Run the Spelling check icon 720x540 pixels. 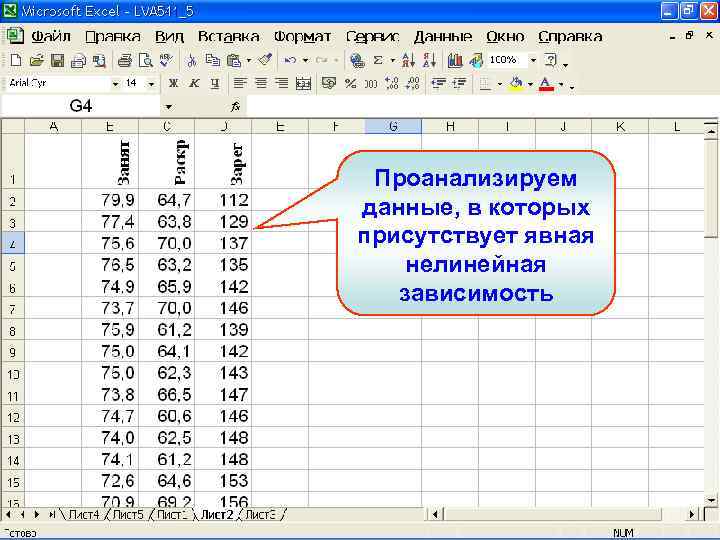pyautogui.click(x=166, y=60)
